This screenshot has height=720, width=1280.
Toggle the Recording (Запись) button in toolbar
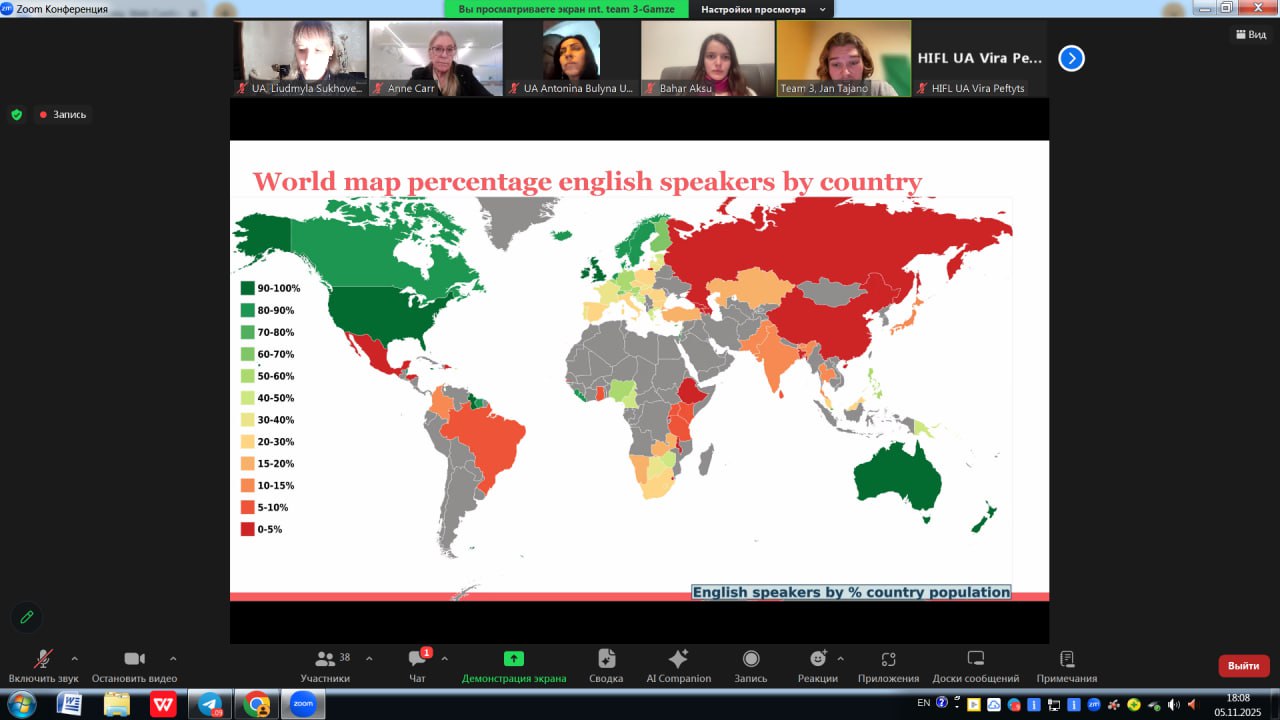tap(750, 665)
